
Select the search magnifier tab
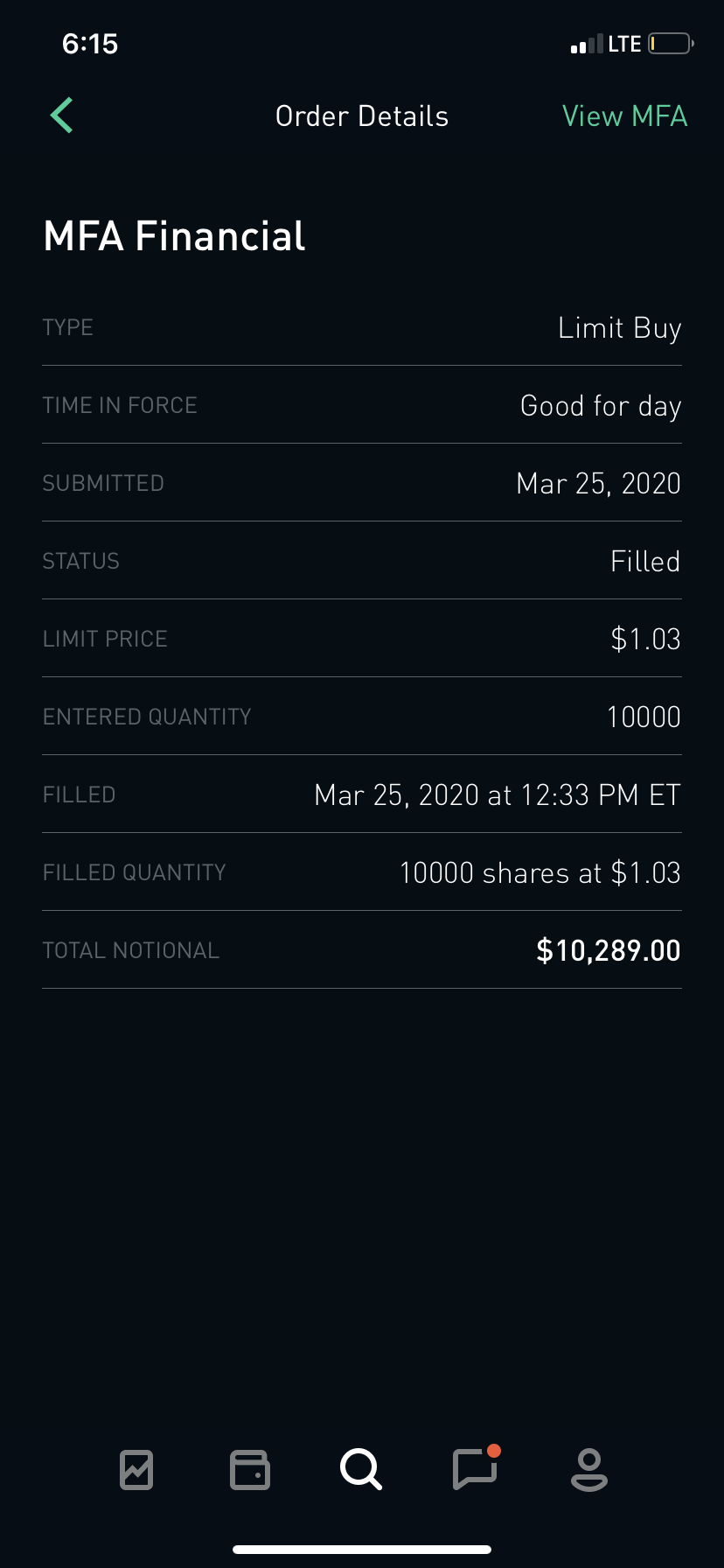coord(361,1469)
